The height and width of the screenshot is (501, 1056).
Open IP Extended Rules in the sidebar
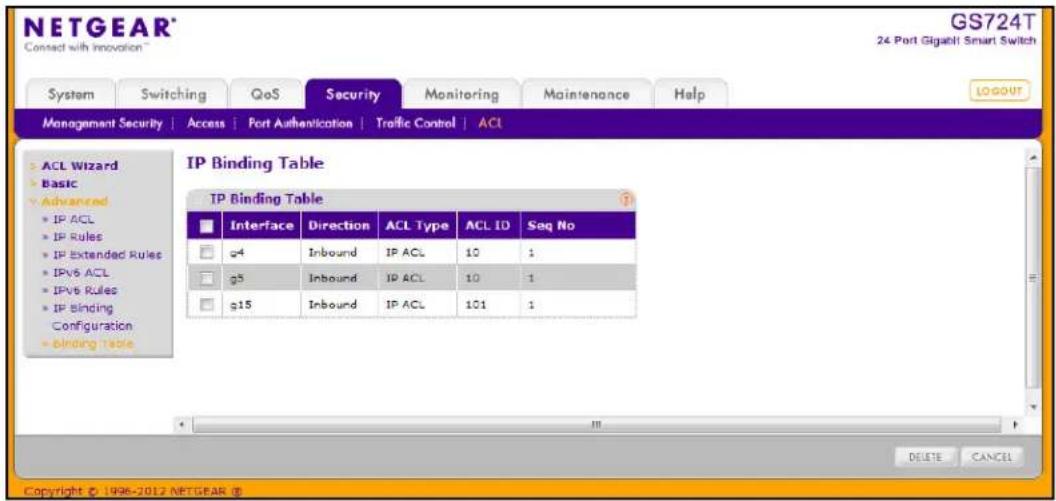[106, 255]
